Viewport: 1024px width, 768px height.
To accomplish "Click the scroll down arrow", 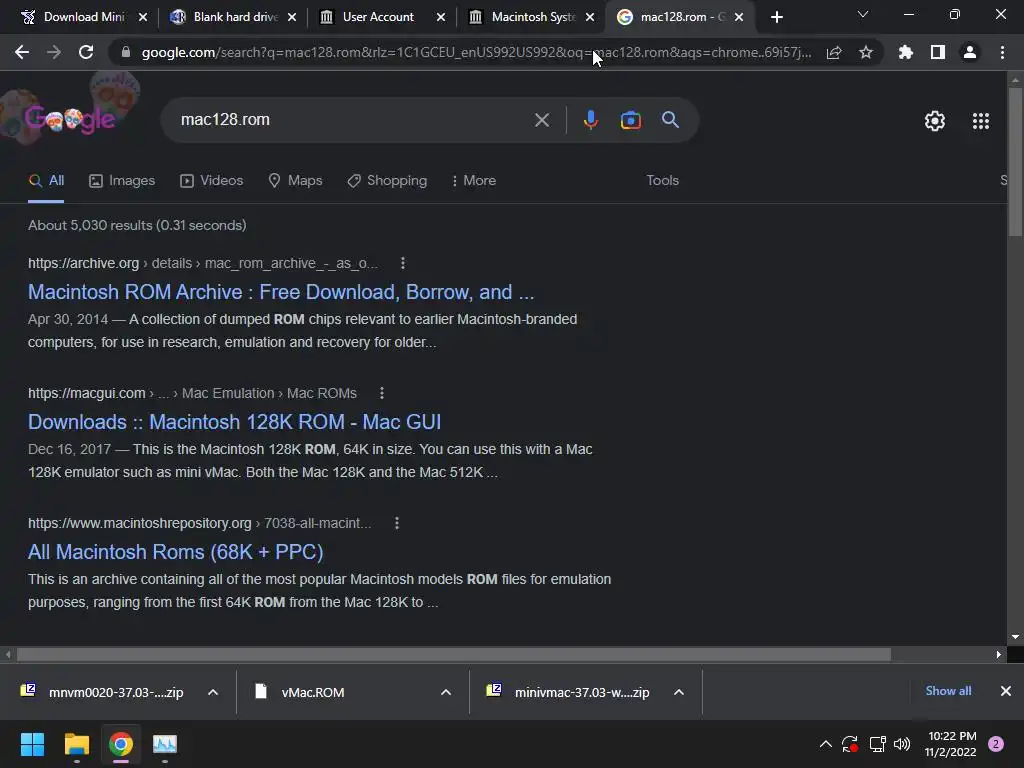I will 1015,637.
